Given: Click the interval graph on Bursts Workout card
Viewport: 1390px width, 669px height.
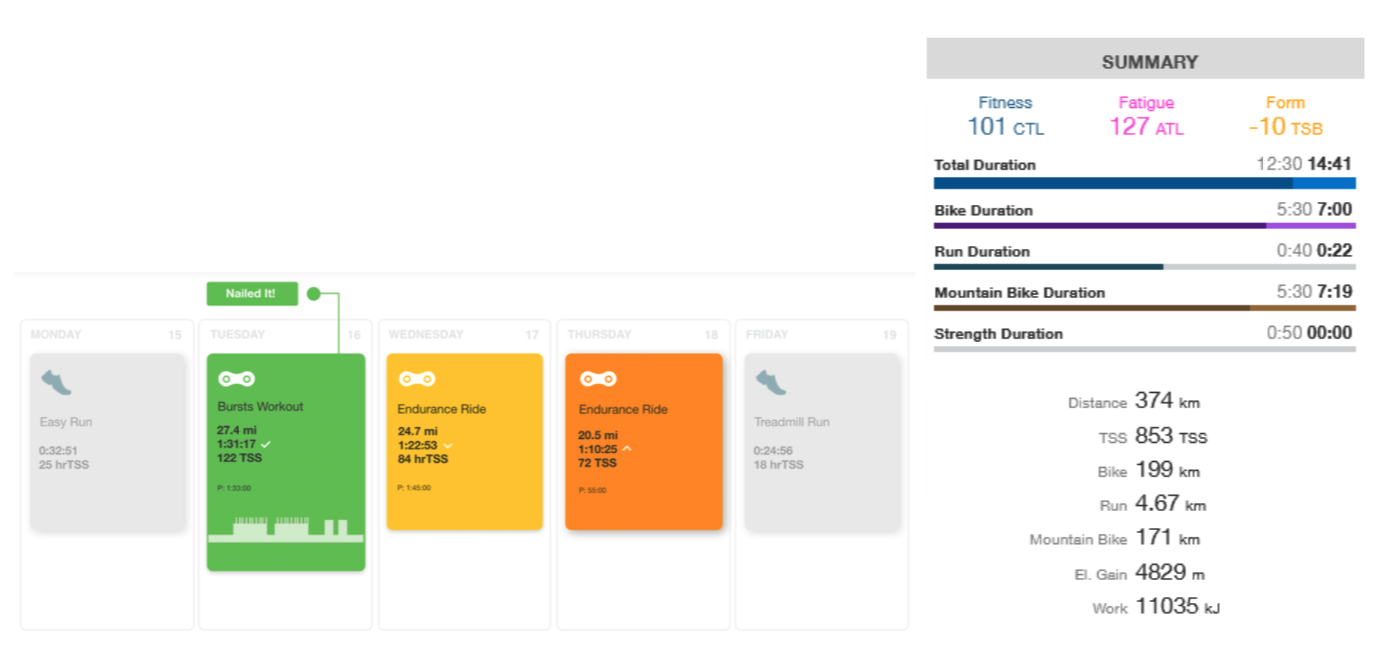Looking at the screenshot, I should (286, 529).
